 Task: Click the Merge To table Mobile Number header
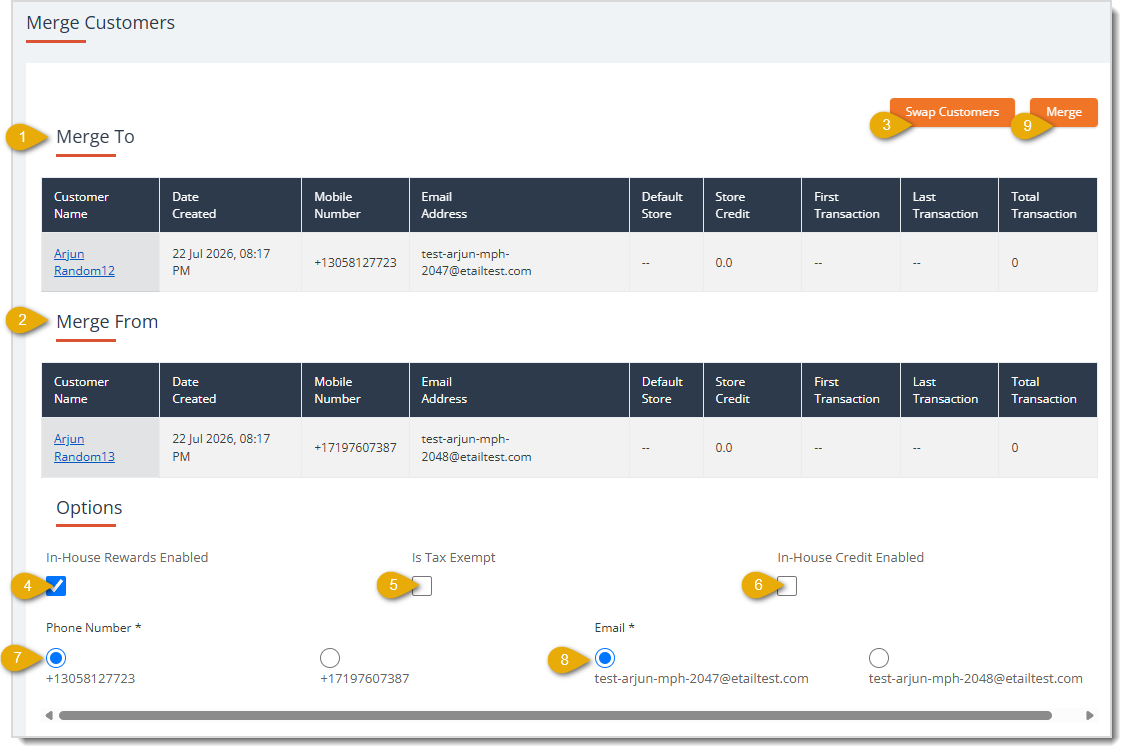click(x=355, y=205)
